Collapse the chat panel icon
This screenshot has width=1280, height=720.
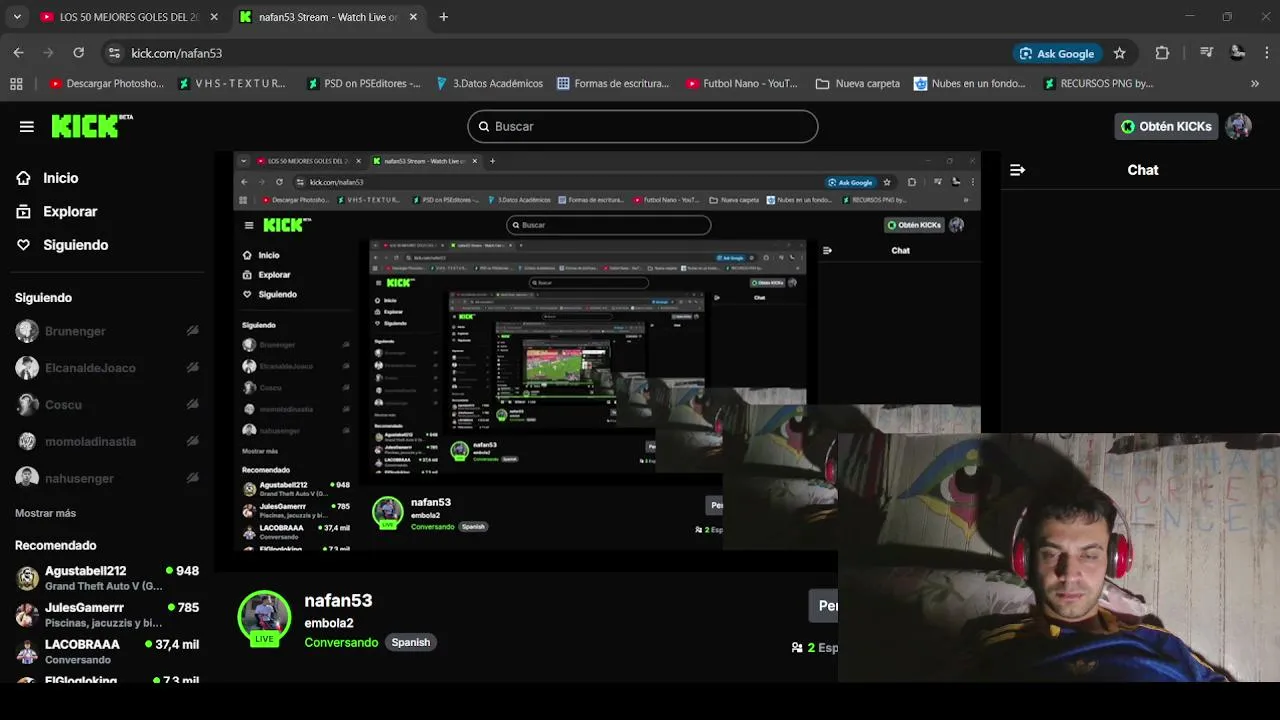[1017, 170]
